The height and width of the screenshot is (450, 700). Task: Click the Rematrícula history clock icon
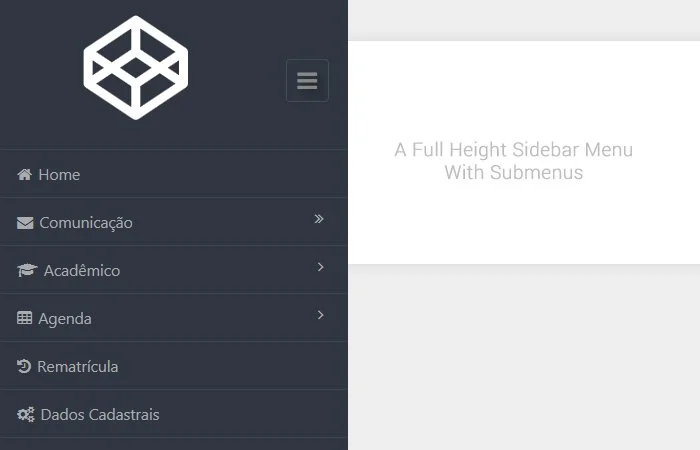[x=24, y=366]
